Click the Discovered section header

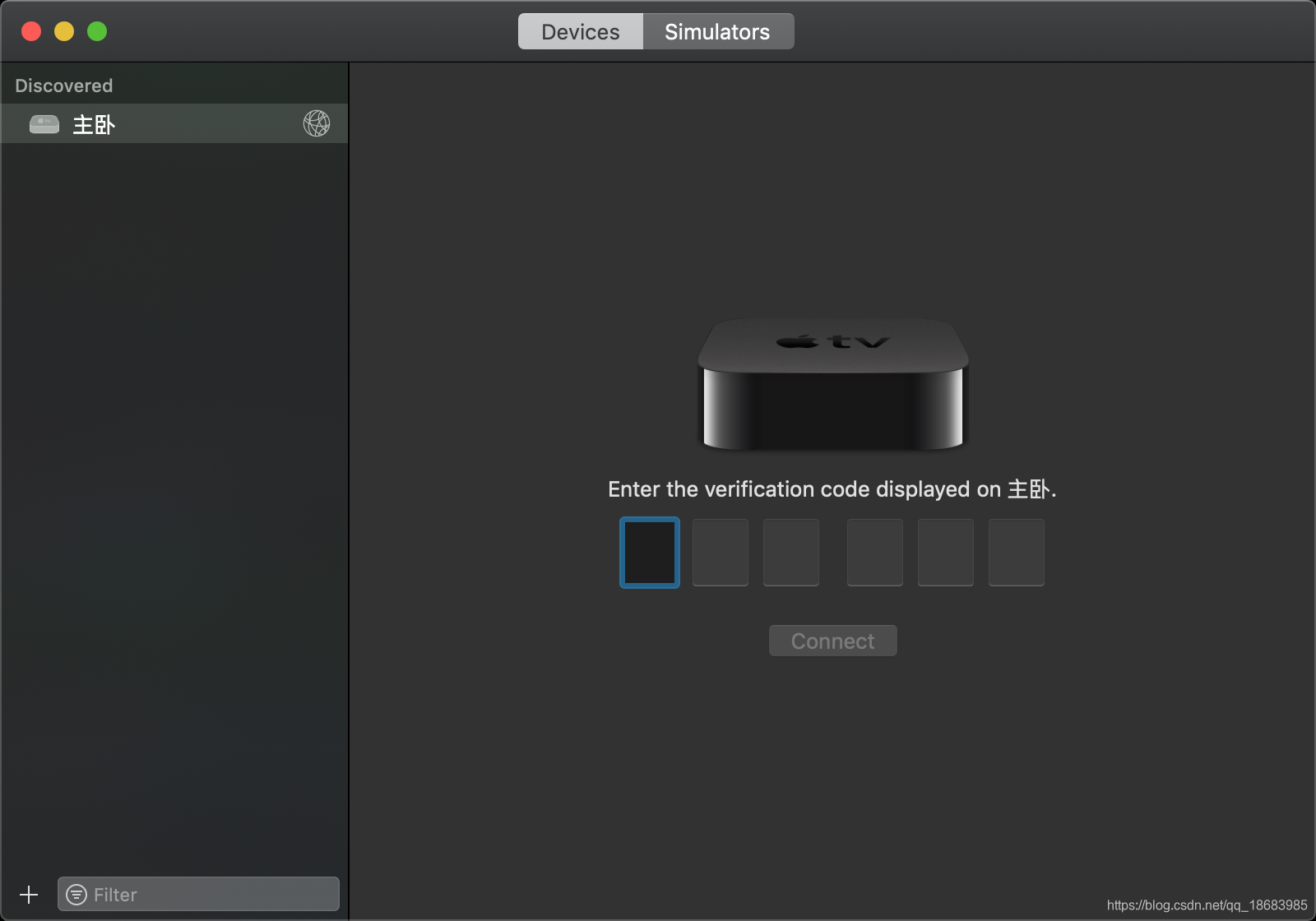point(64,86)
